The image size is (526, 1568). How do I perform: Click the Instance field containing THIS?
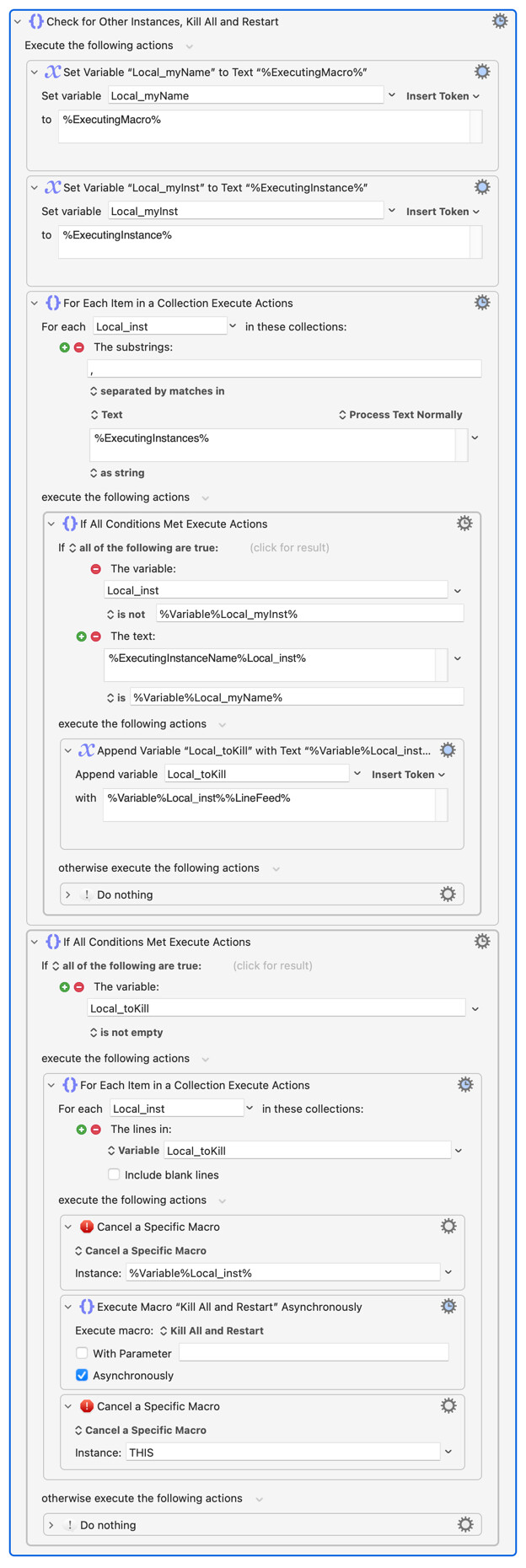(282, 1453)
